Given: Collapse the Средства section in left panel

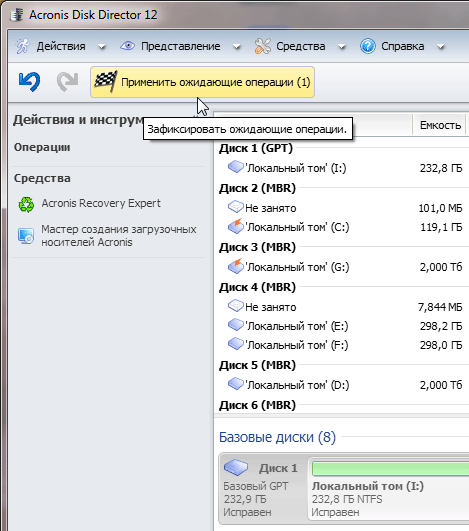Looking at the screenshot, I should point(42,178).
